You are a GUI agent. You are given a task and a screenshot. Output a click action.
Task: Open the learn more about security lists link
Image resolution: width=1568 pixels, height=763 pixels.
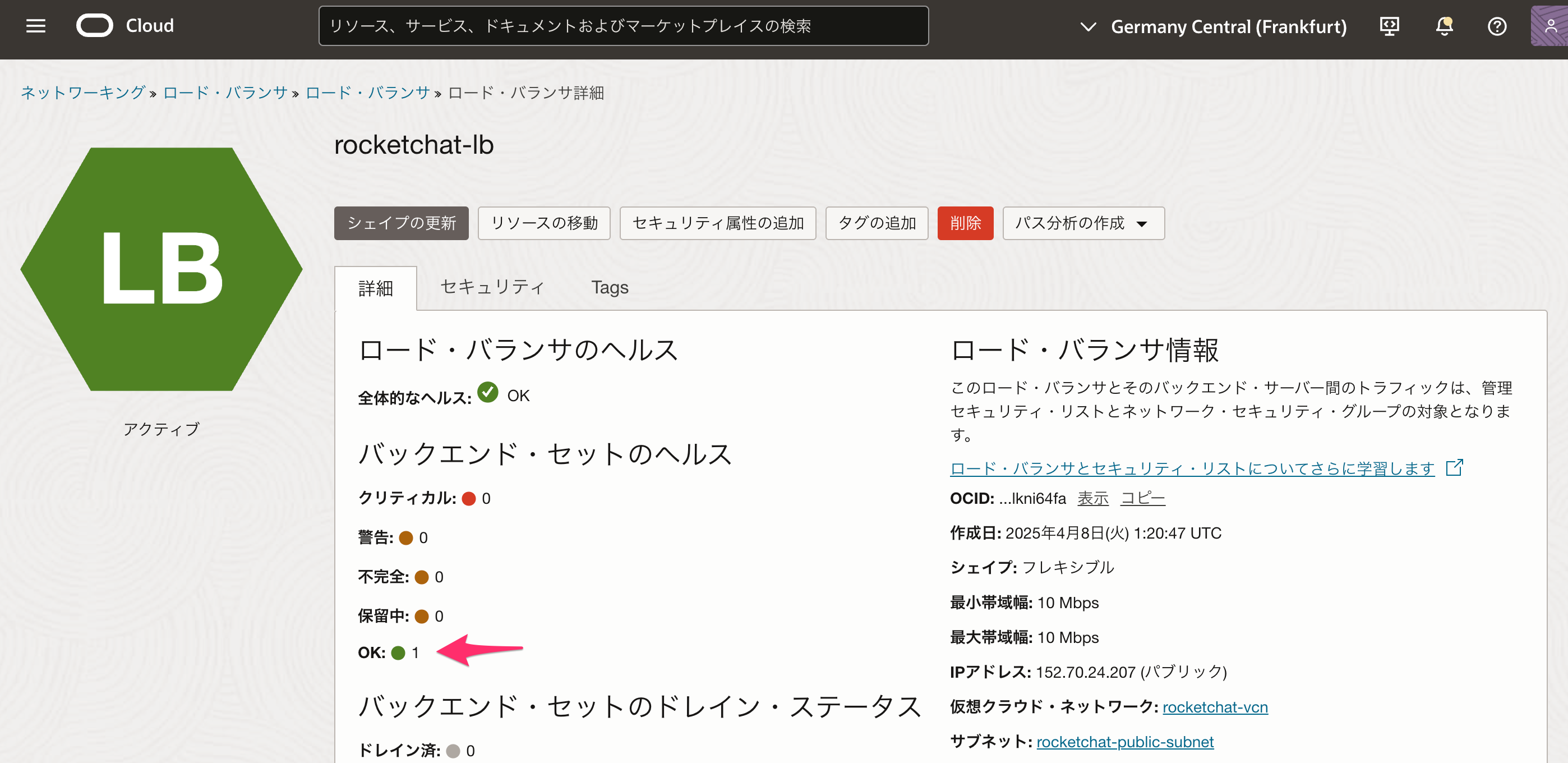[x=1192, y=468]
